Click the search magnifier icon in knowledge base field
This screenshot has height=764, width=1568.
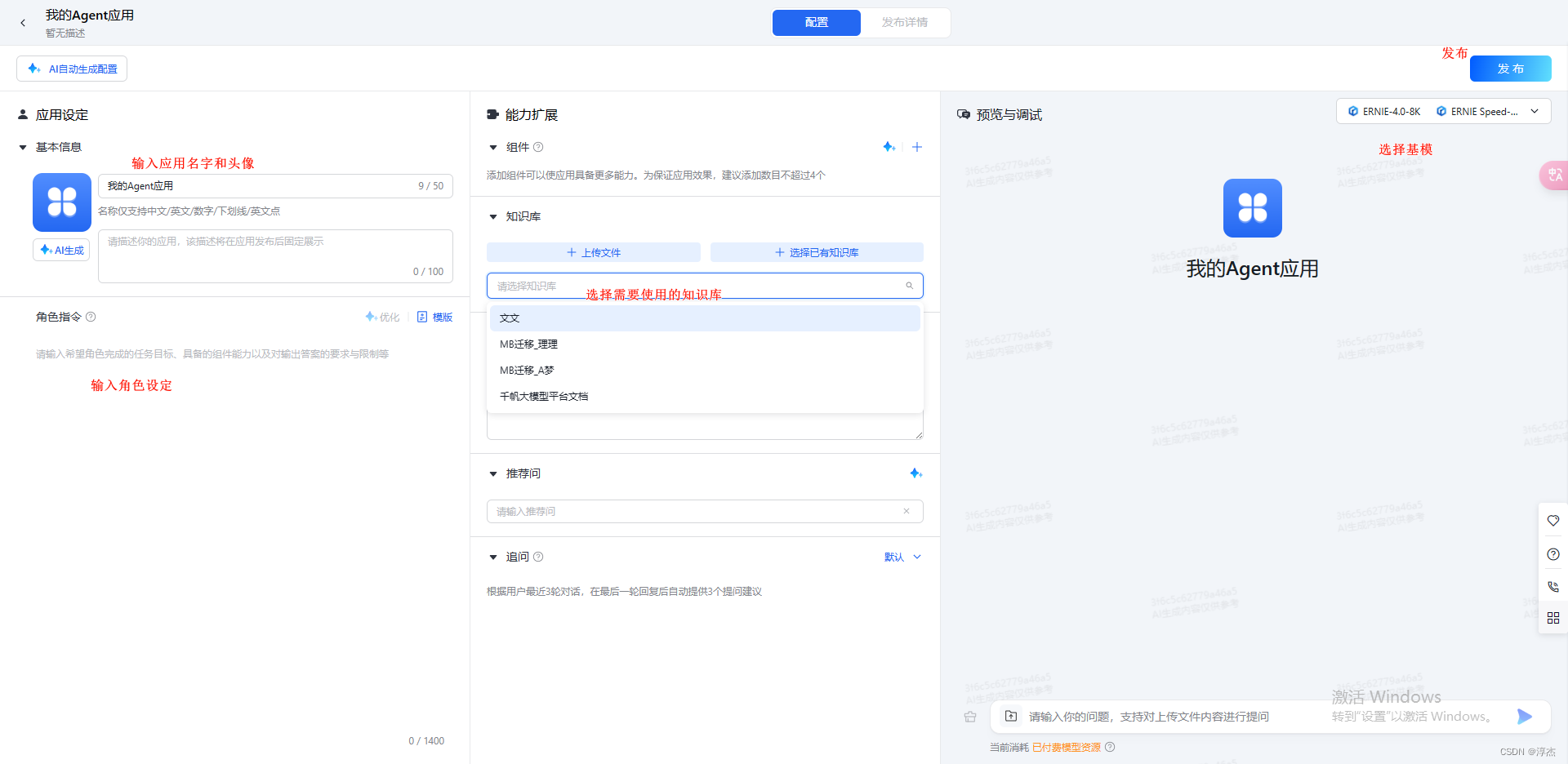(x=909, y=286)
